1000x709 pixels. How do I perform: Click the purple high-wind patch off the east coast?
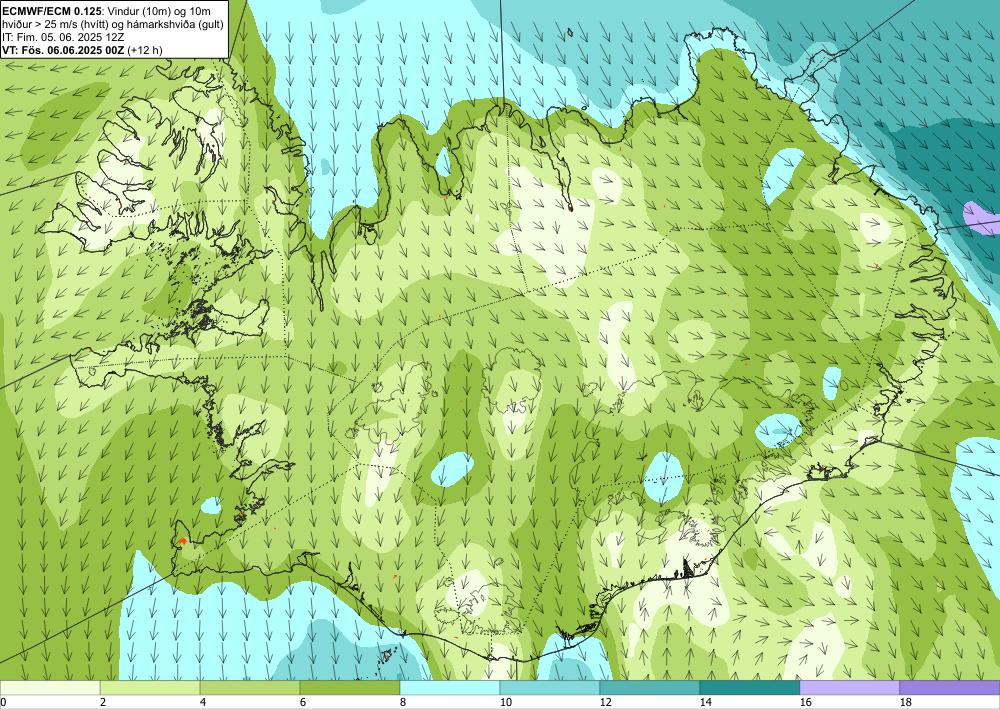(x=982, y=219)
